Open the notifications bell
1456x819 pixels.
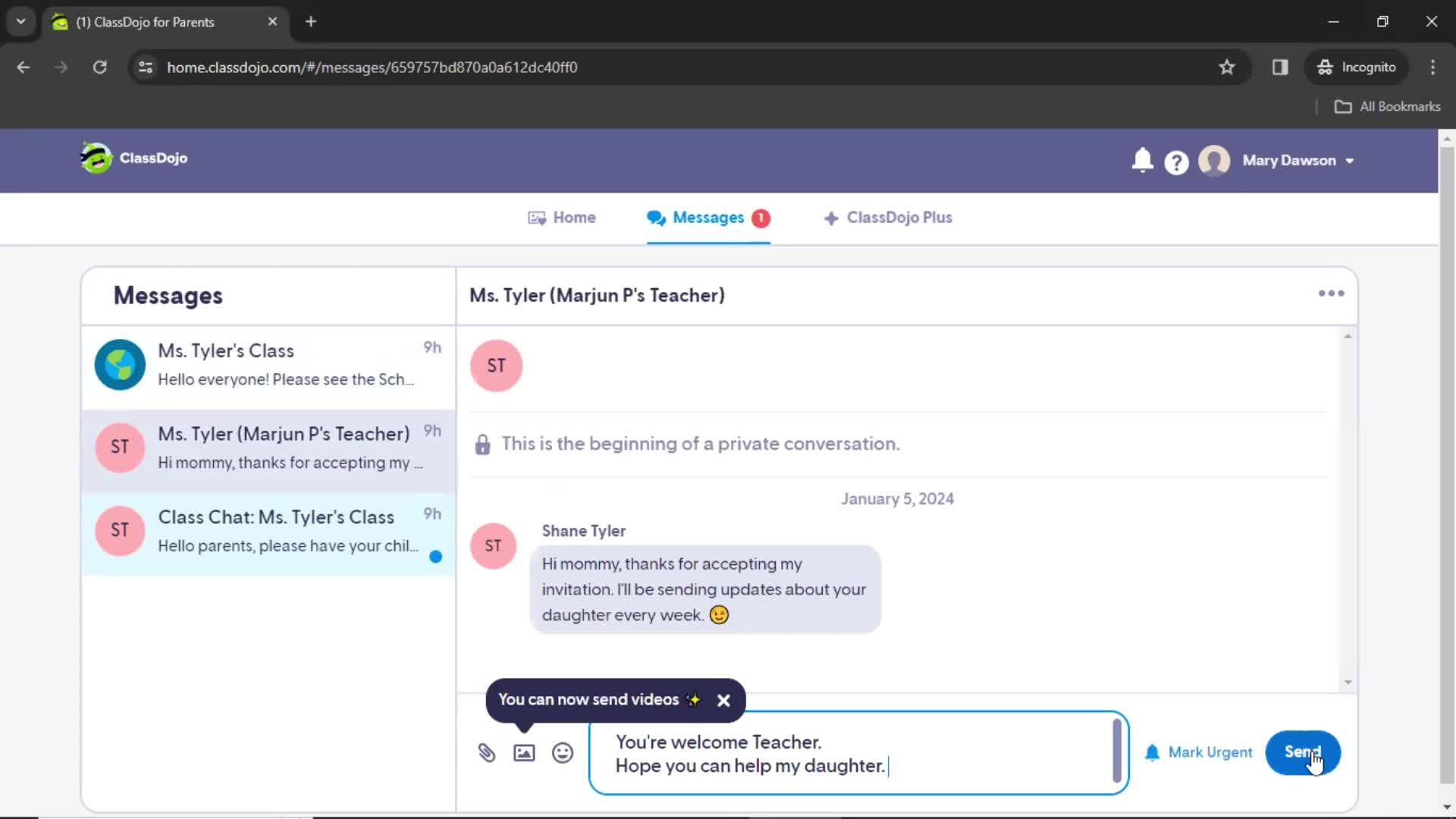(x=1142, y=161)
